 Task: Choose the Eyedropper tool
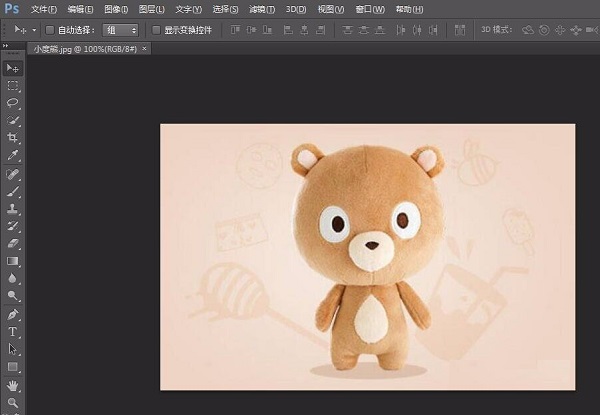[x=13, y=155]
